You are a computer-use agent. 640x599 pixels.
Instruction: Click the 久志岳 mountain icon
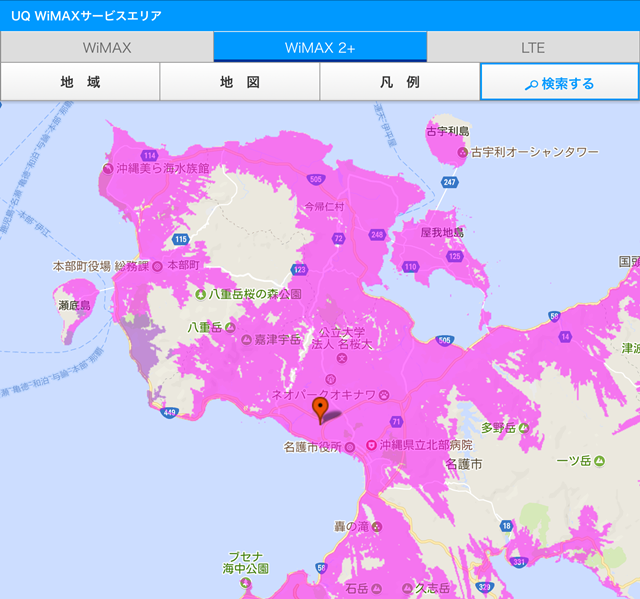click(407, 588)
